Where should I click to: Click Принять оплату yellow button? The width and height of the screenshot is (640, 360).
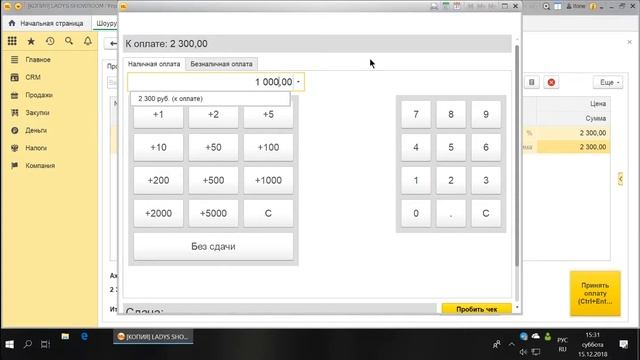pyautogui.click(x=595, y=293)
